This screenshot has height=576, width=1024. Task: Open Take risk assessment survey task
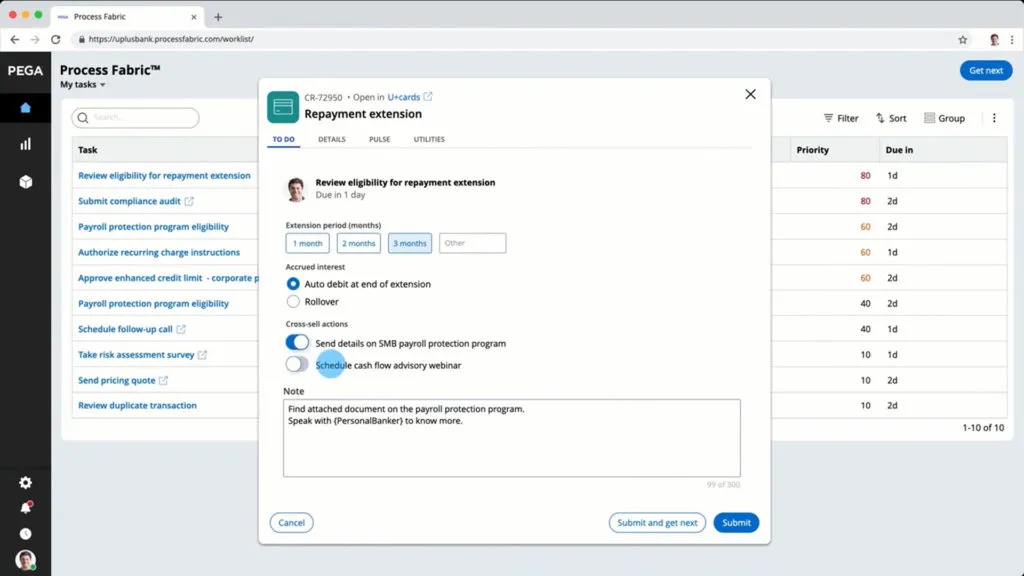(136, 355)
